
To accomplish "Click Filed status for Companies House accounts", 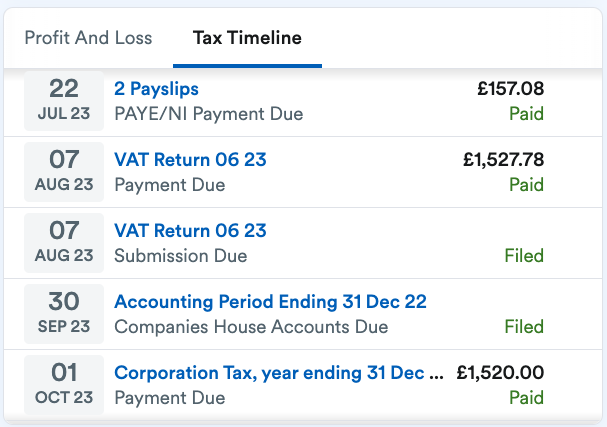I will coord(524,327).
